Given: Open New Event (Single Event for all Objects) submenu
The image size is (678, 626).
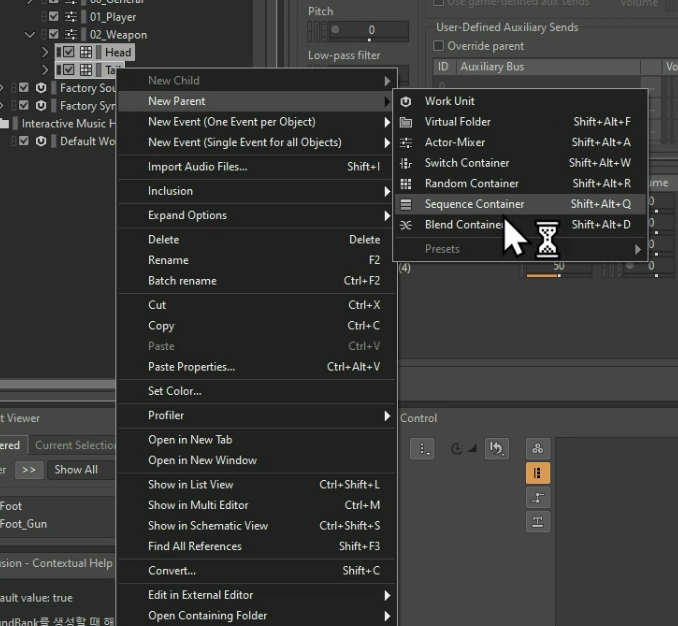Looking at the screenshot, I should coord(257,143).
